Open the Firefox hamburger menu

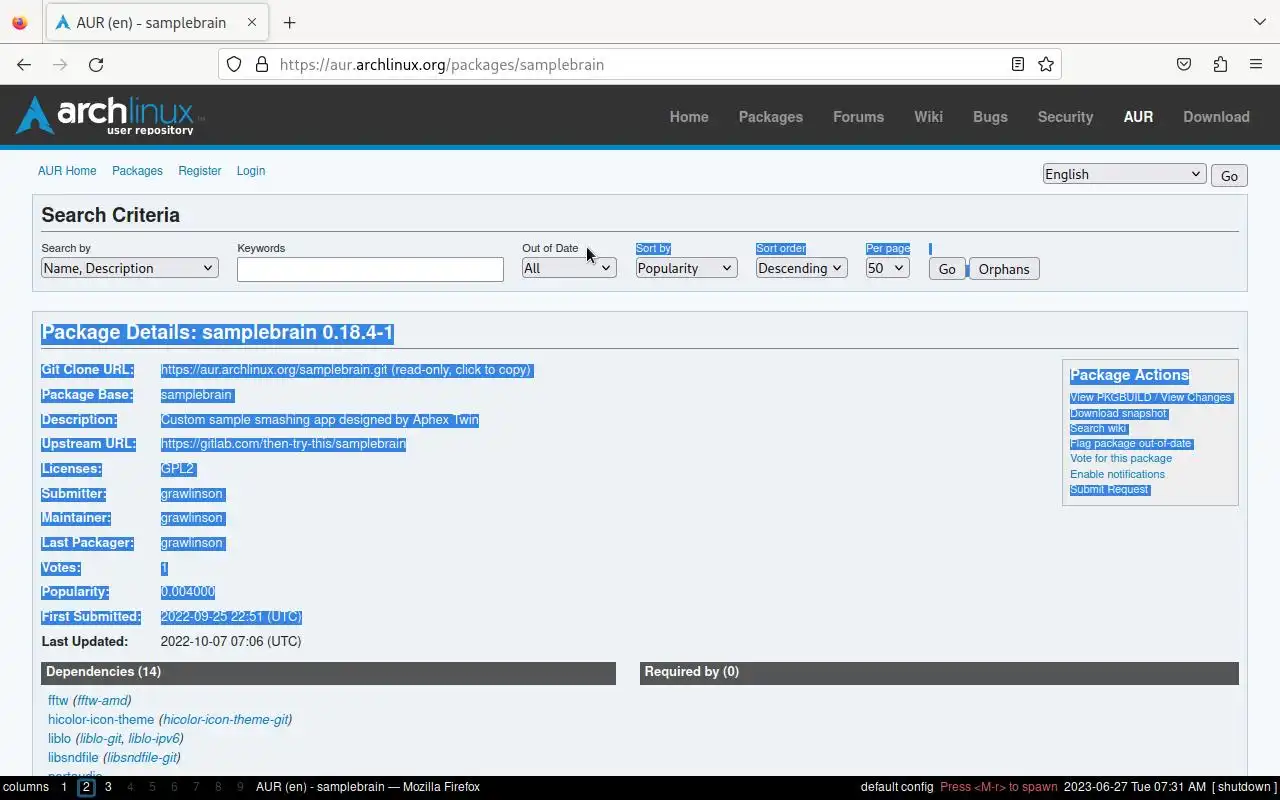click(x=1256, y=64)
